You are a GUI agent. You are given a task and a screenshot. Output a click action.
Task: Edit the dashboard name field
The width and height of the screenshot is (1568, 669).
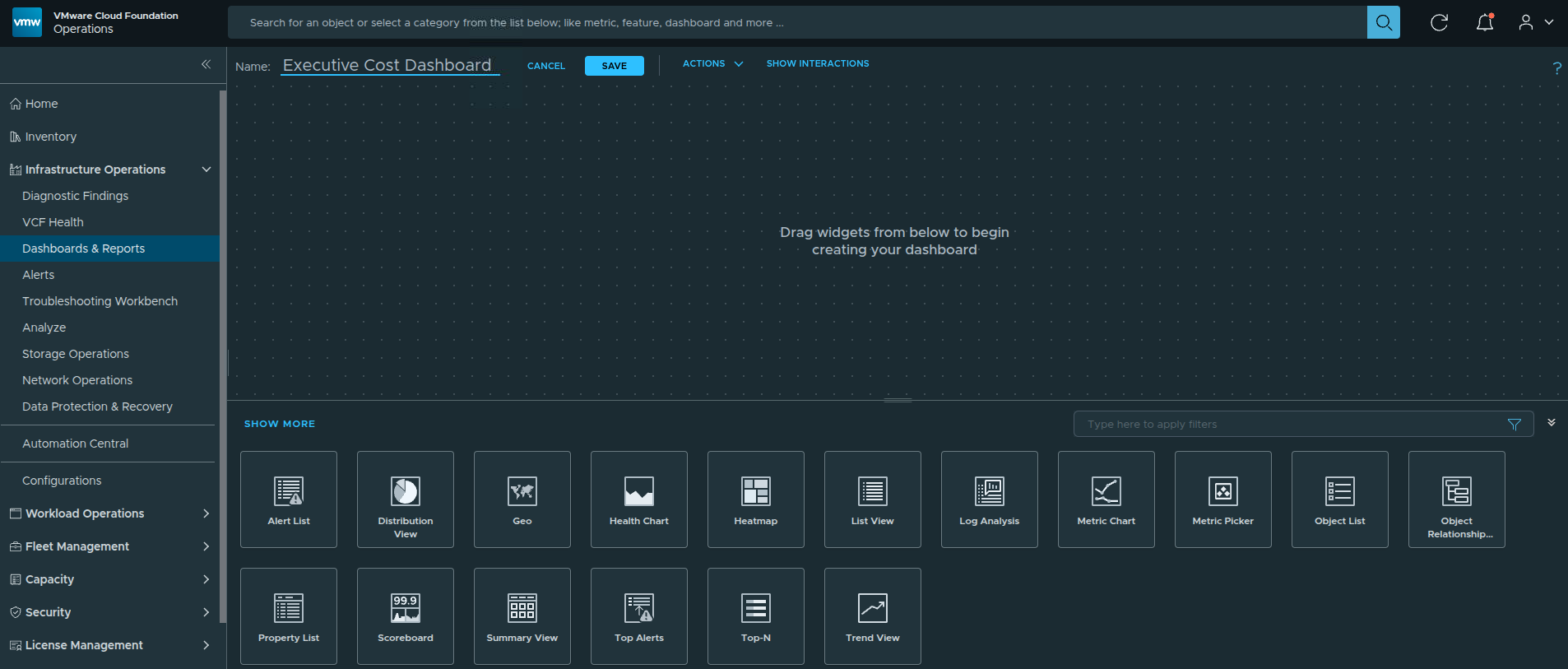pos(390,65)
